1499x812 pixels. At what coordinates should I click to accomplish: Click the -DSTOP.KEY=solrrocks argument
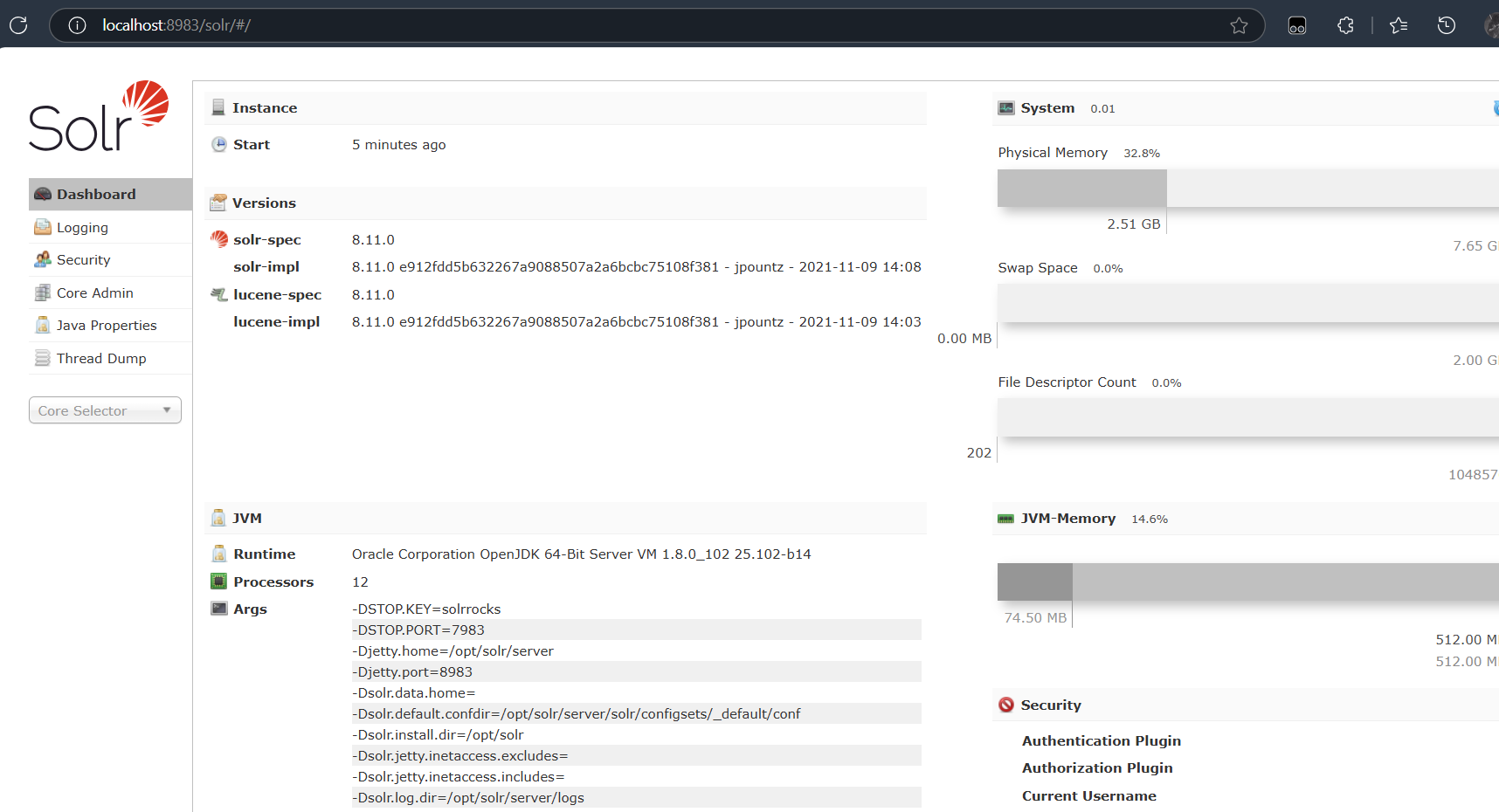426,609
